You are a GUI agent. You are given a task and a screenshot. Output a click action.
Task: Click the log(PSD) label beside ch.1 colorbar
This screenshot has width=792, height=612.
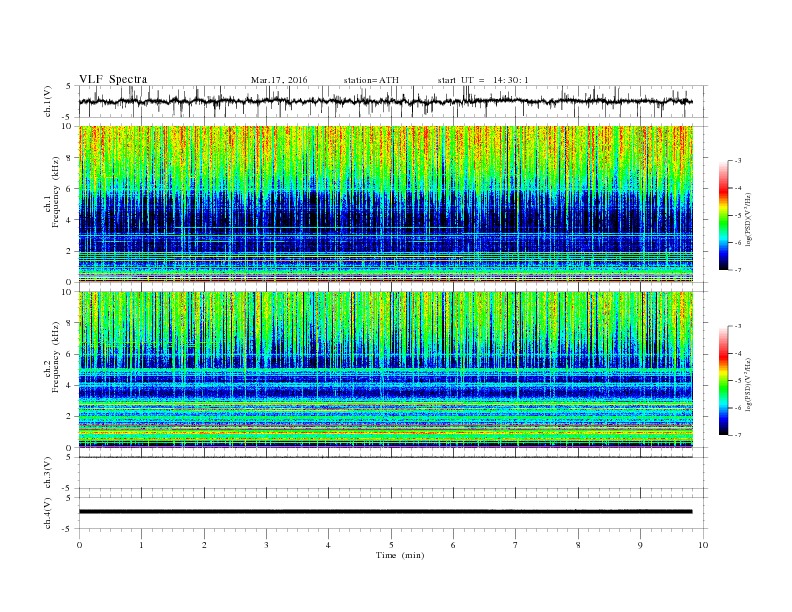coord(748,219)
